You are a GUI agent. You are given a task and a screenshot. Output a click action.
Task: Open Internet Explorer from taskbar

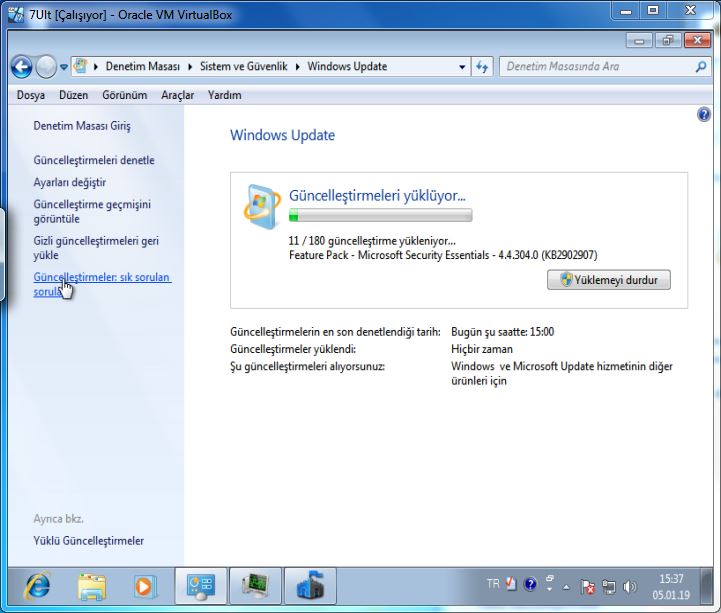pos(37,586)
